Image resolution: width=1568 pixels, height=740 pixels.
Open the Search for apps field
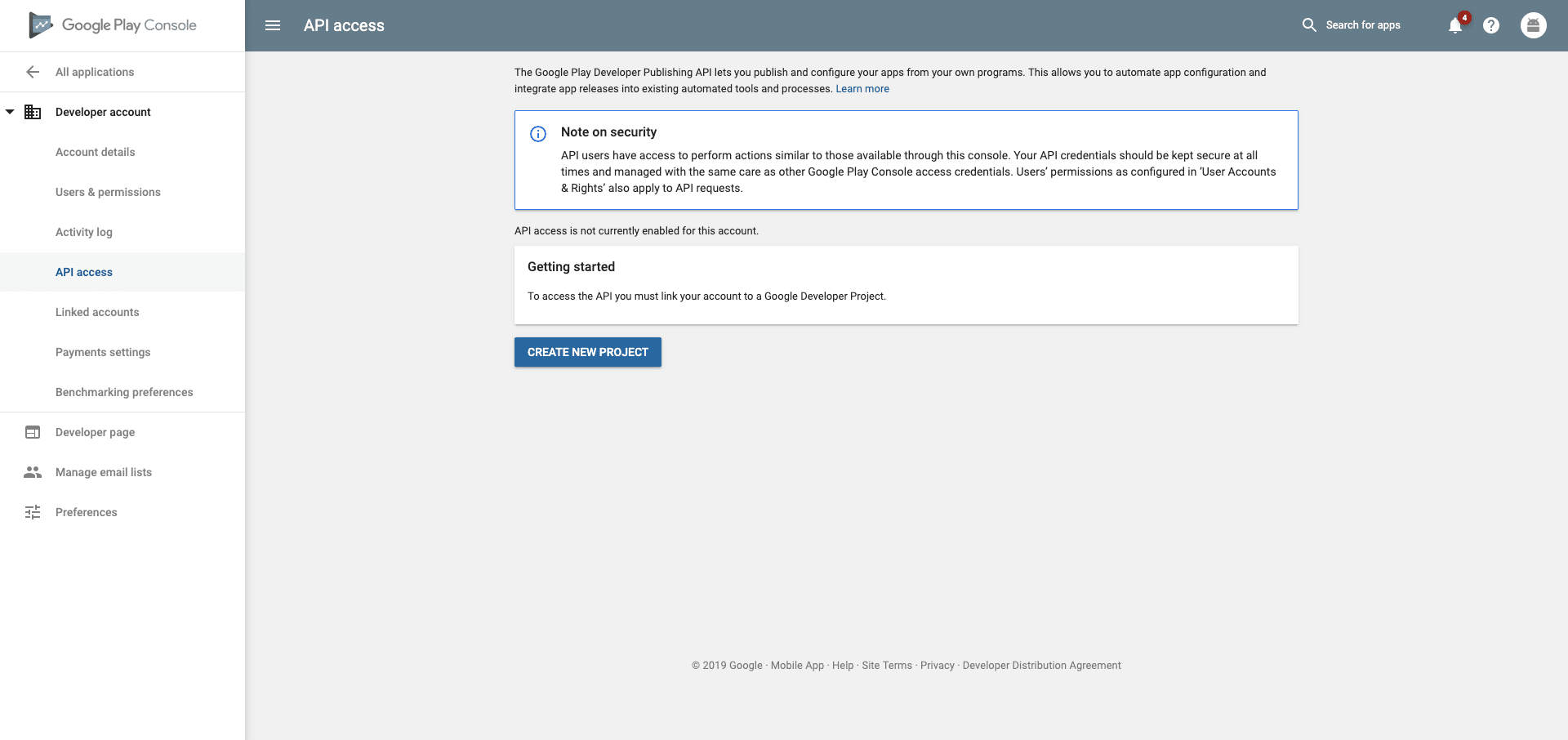1352,25
